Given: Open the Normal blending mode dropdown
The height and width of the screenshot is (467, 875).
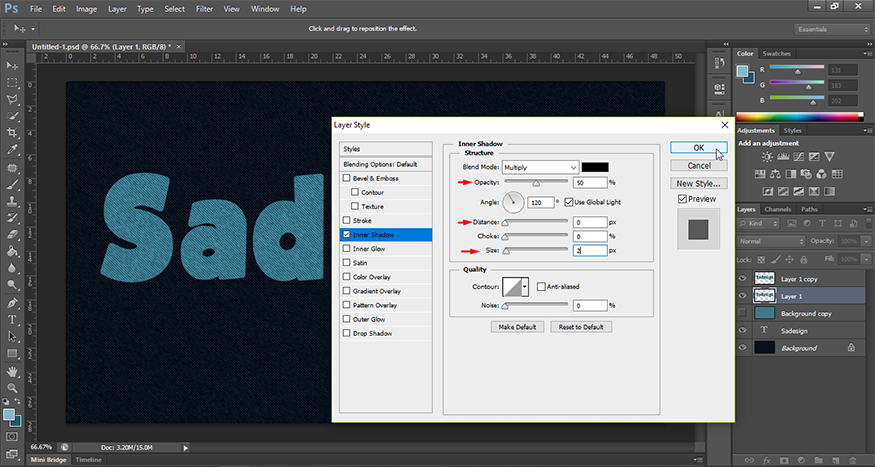Looking at the screenshot, I should coord(771,242).
